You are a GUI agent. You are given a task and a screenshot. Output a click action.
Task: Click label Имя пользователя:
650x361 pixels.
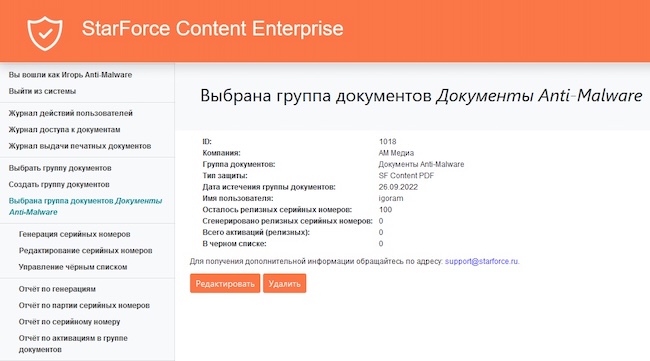pyautogui.click(x=238, y=198)
